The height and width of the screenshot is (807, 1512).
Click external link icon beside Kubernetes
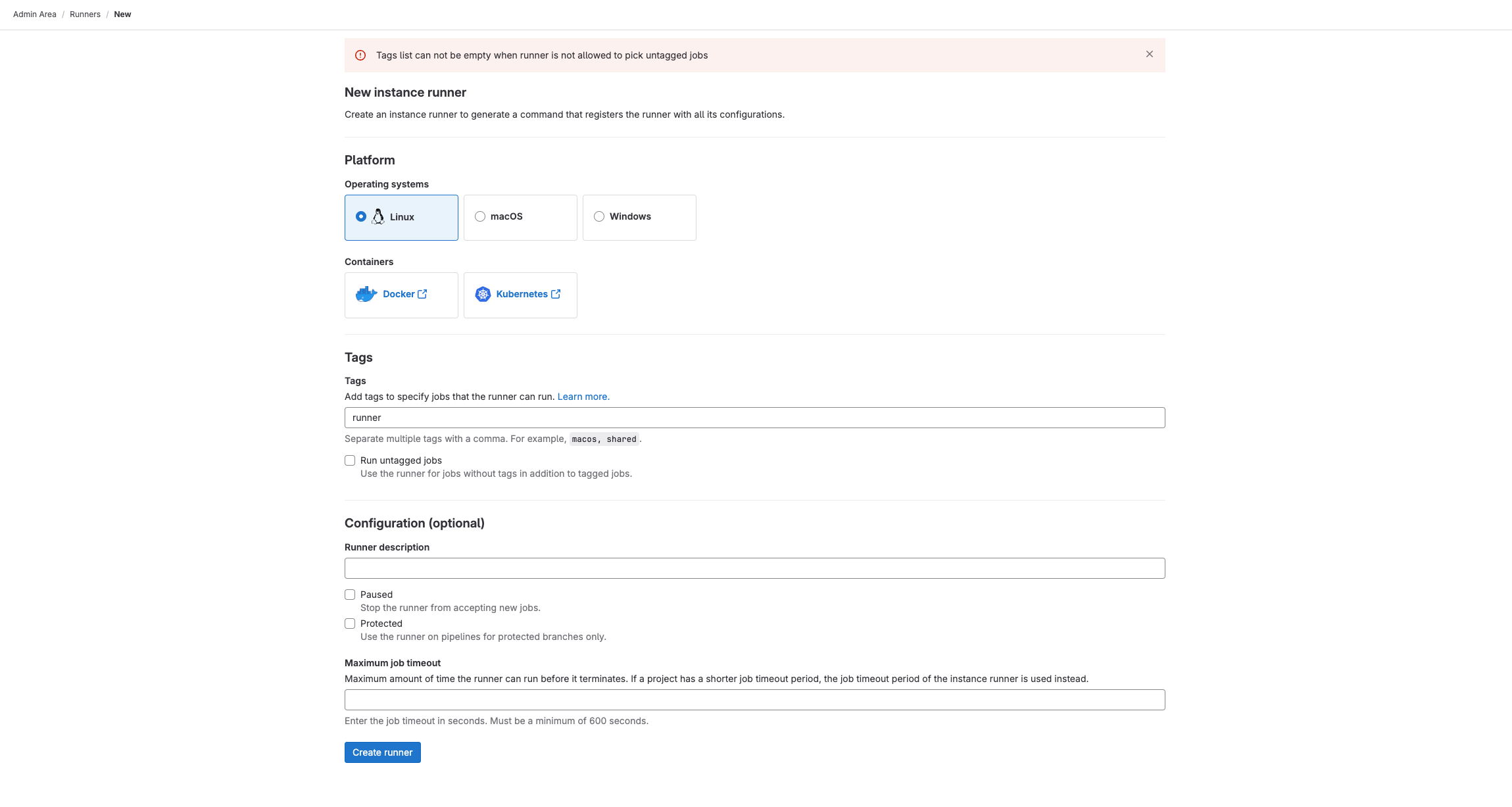[x=556, y=294]
